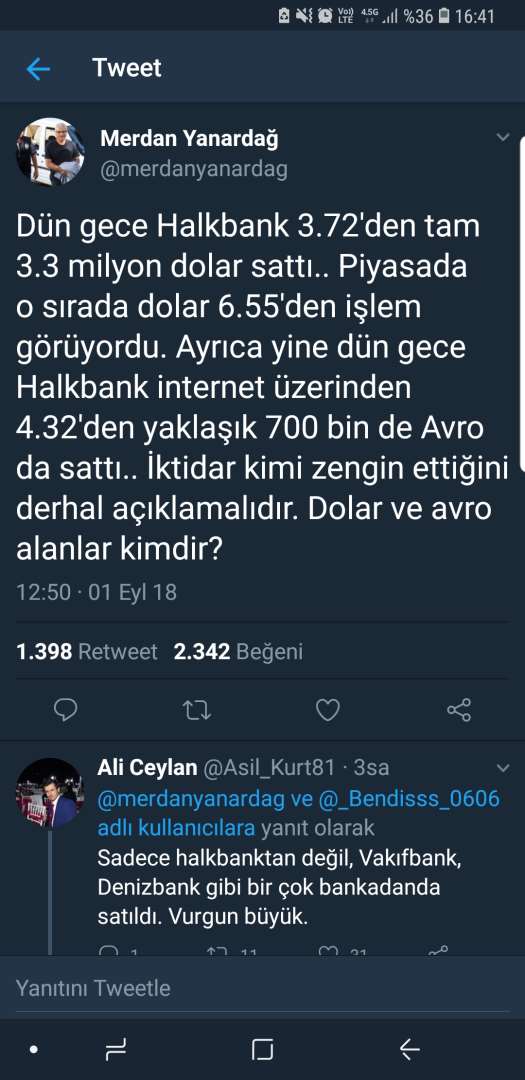
Task: Tap the Yanıtını Tweetle reply field
Action: [x=262, y=988]
